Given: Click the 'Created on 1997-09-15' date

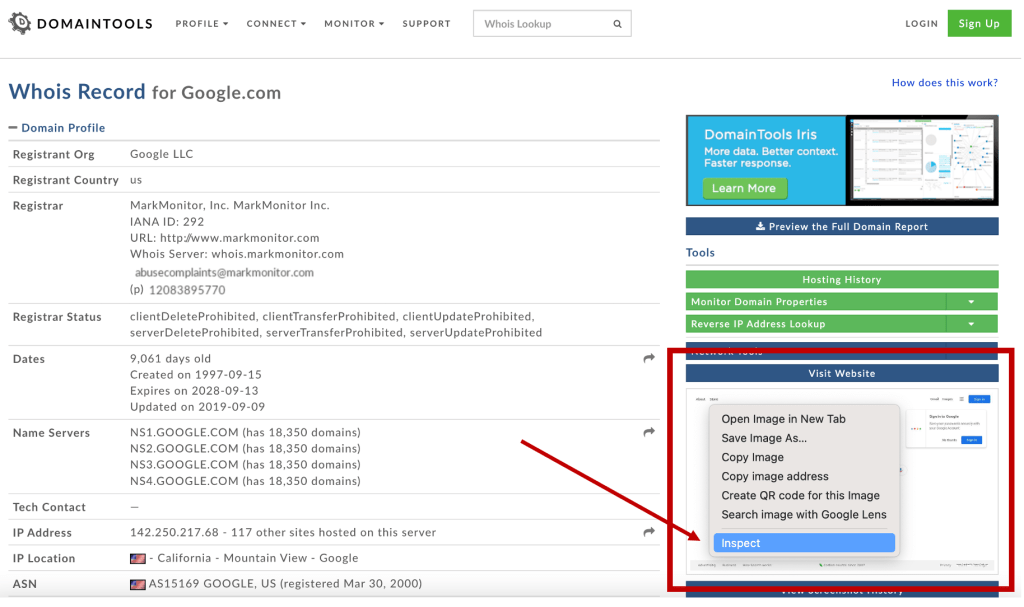Looking at the screenshot, I should [196, 375].
